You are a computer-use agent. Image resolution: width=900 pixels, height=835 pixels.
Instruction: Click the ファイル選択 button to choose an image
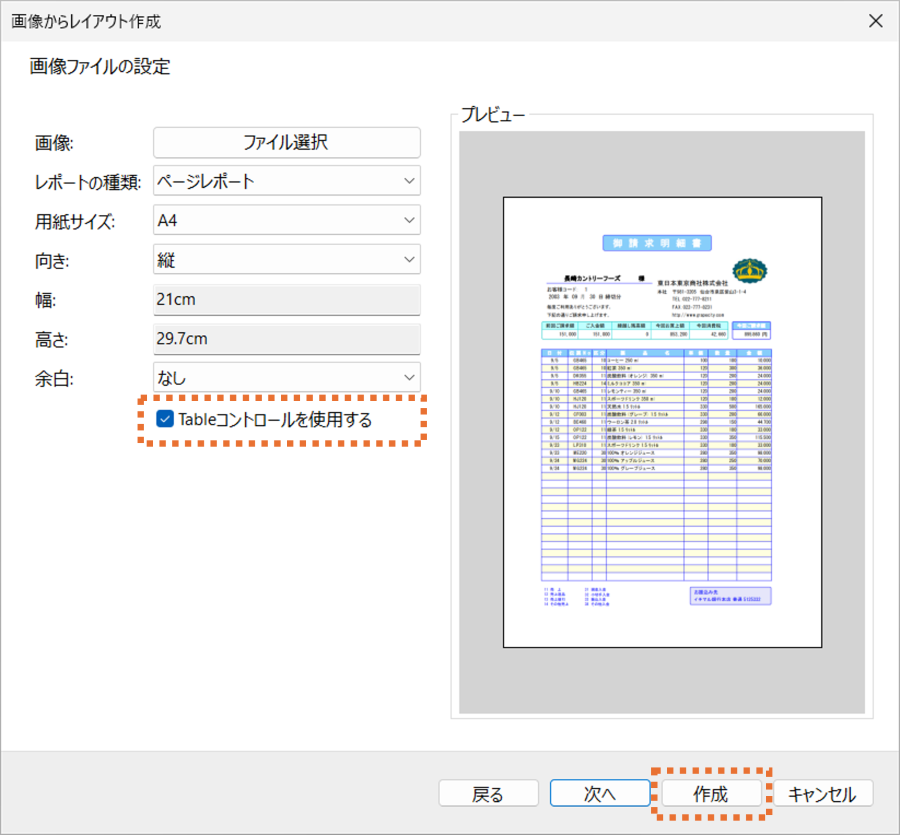[x=287, y=142]
